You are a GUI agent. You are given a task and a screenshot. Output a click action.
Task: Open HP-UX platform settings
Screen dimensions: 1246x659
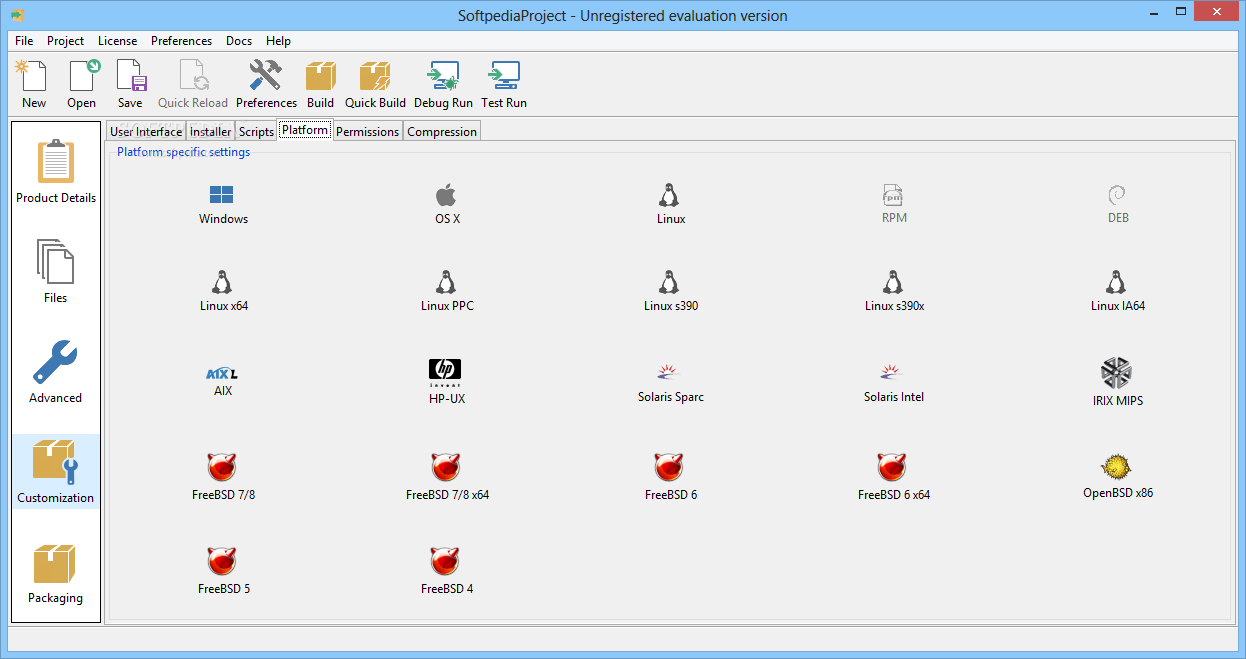pos(447,382)
